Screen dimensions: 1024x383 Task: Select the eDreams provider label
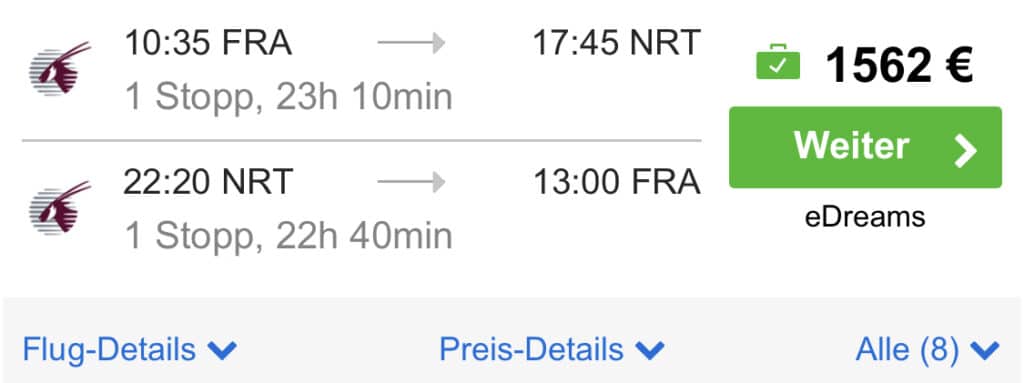[x=865, y=216]
